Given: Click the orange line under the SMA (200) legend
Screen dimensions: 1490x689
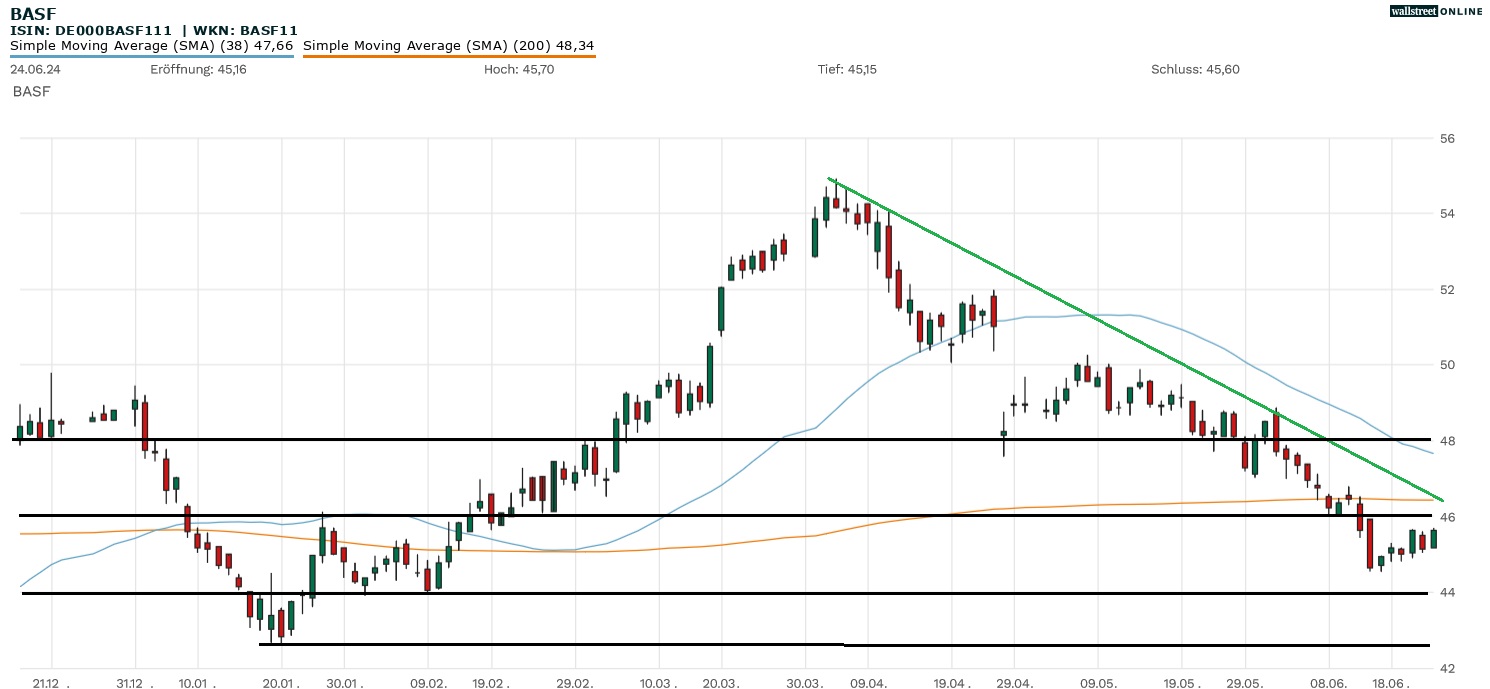Looking at the screenshot, I should pos(448,56).
